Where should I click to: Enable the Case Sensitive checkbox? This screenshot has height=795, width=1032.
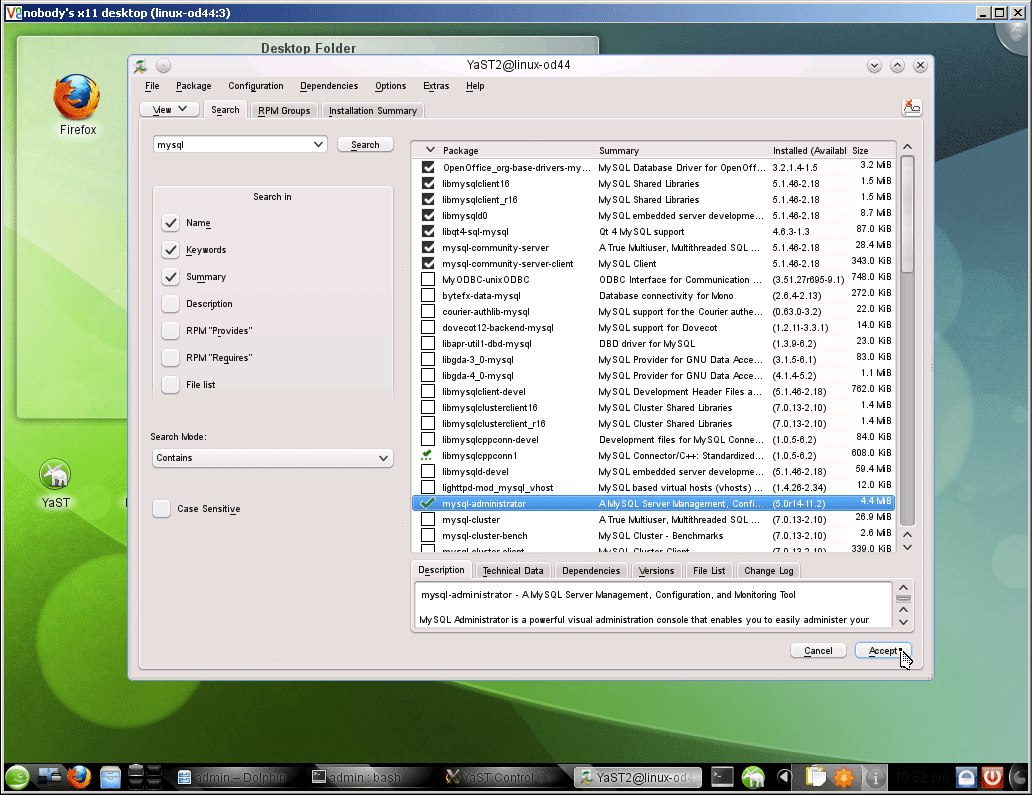click(161, 509)
